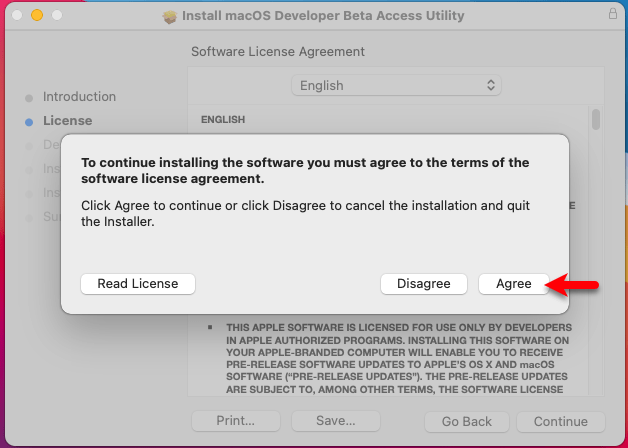The width and height of the screenshot is (628, 448).
Task: Click the Agree button
Action: pos(513,284)
